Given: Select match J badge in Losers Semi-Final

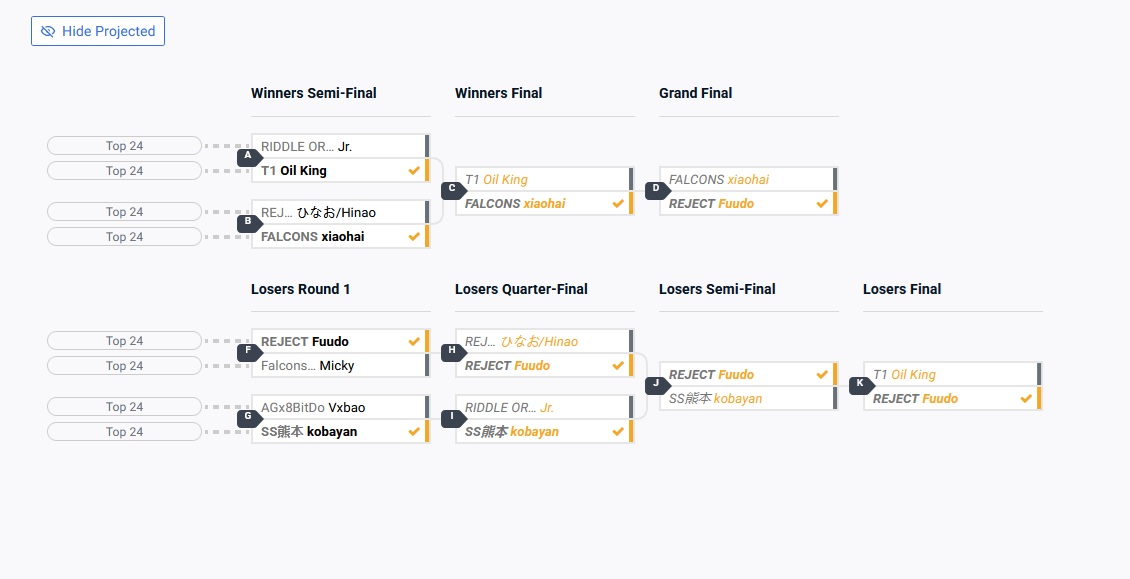Looking at the screenshot, I should click(657, 384).
